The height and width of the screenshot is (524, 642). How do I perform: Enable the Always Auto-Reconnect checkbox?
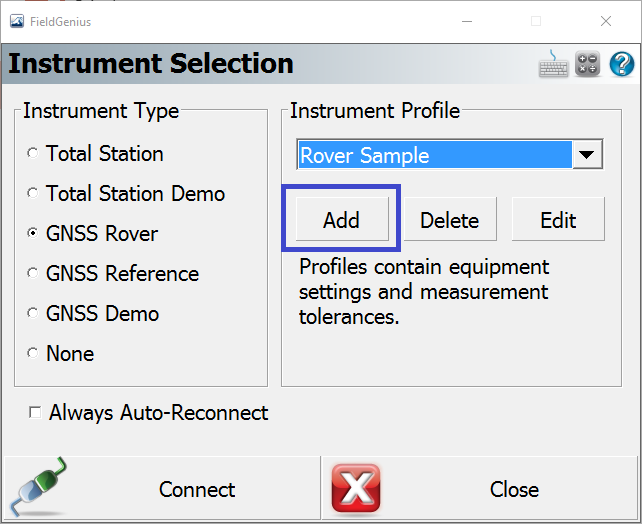click(36, 413)
